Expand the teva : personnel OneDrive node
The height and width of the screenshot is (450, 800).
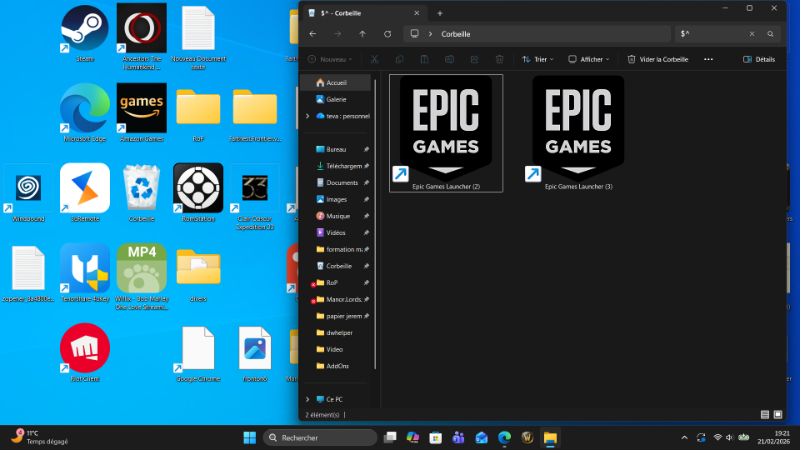tap(308, 115)
